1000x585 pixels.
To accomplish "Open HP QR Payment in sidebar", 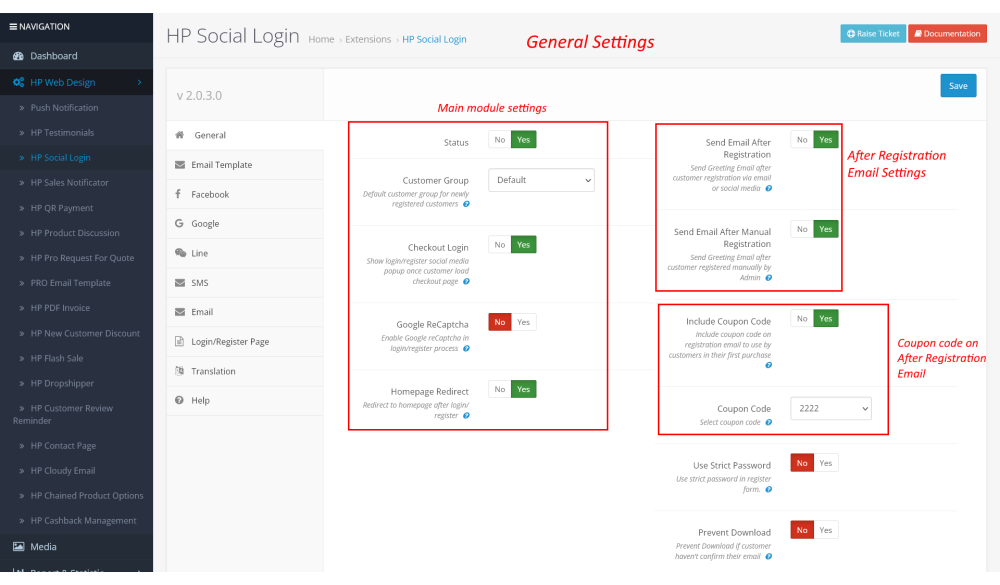I will point(62,208).
